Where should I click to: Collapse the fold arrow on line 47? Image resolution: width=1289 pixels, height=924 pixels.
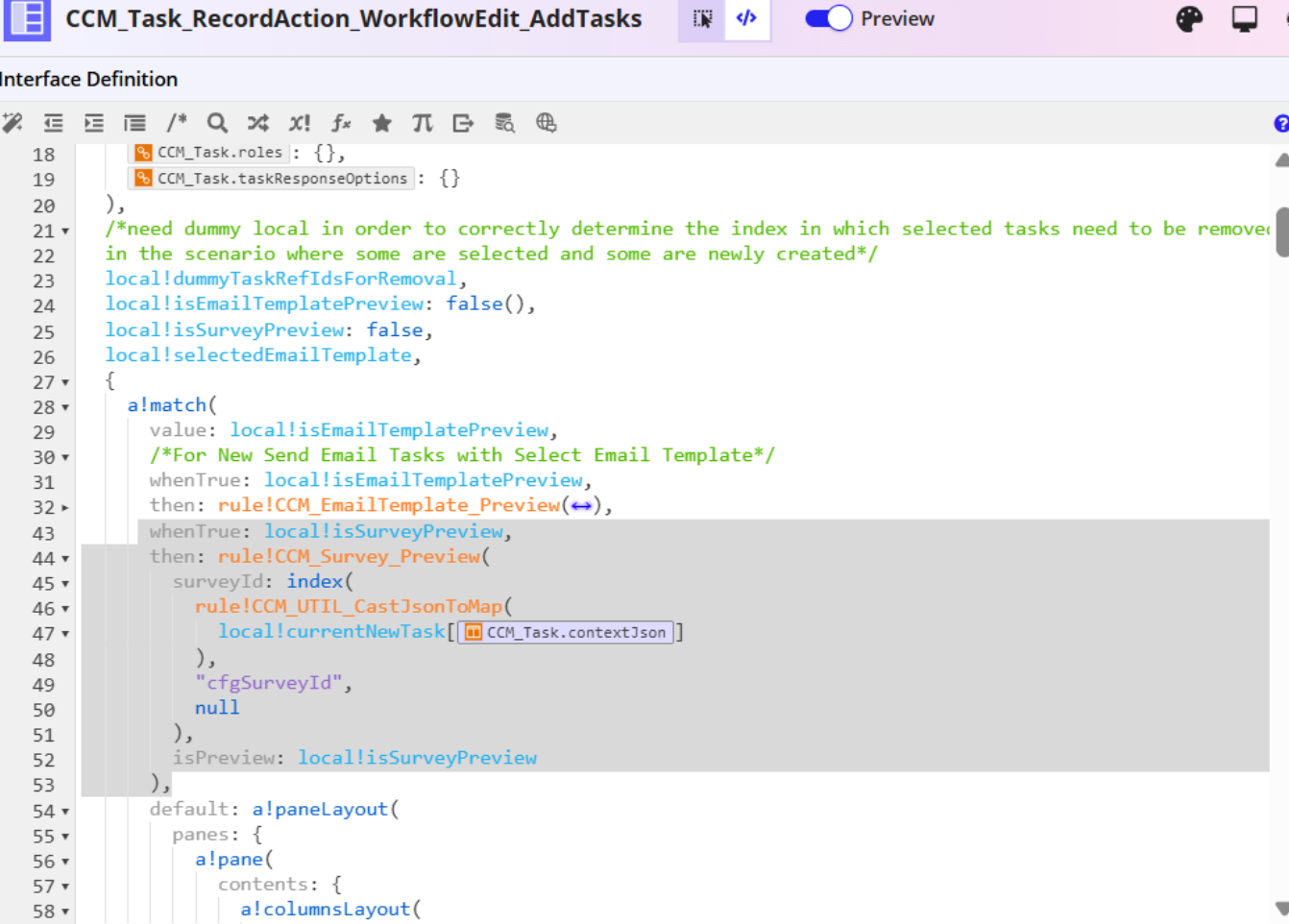(x=65, y=634)
